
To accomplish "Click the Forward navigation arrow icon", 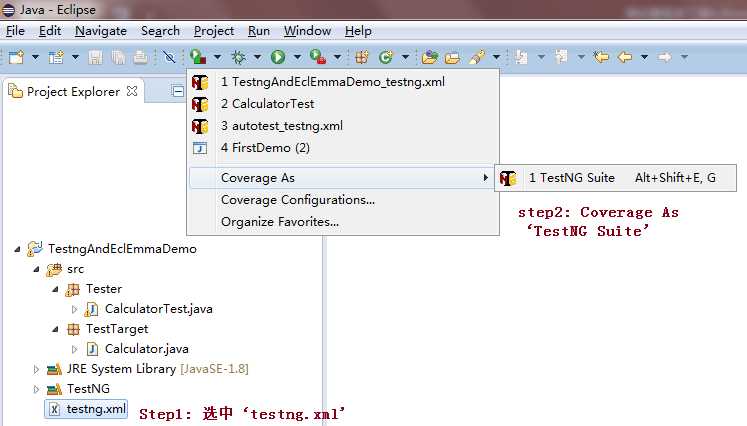I will pyautogui.click(x=665, y=57).
